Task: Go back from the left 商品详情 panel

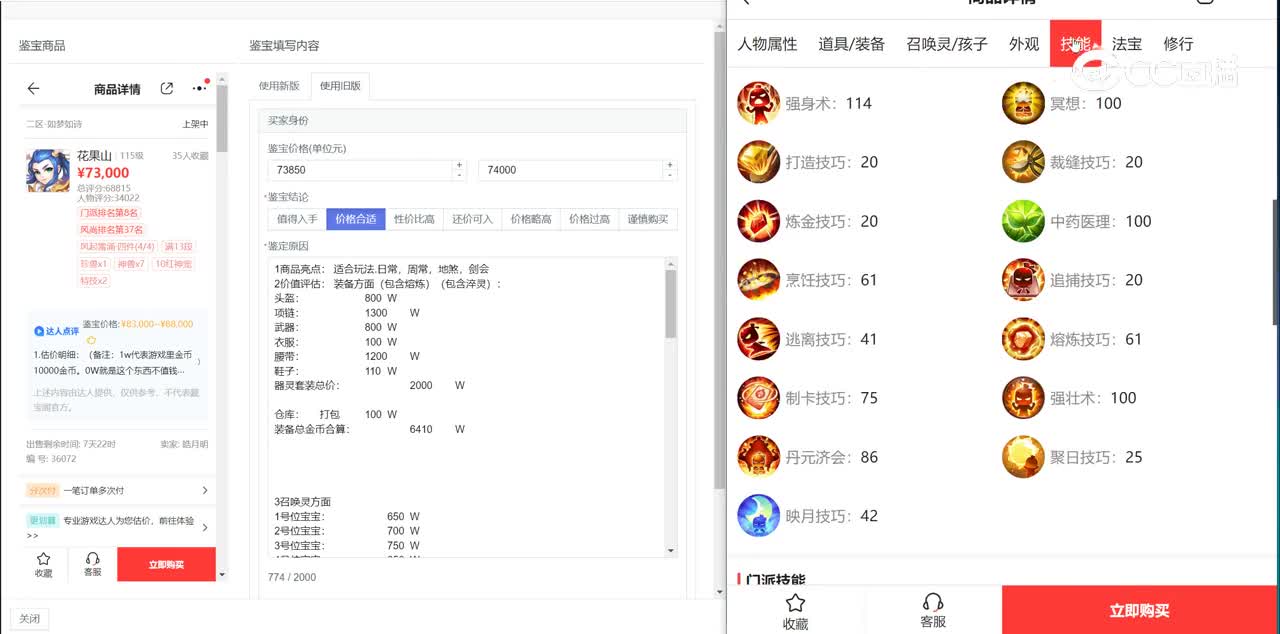Action: 33,89
